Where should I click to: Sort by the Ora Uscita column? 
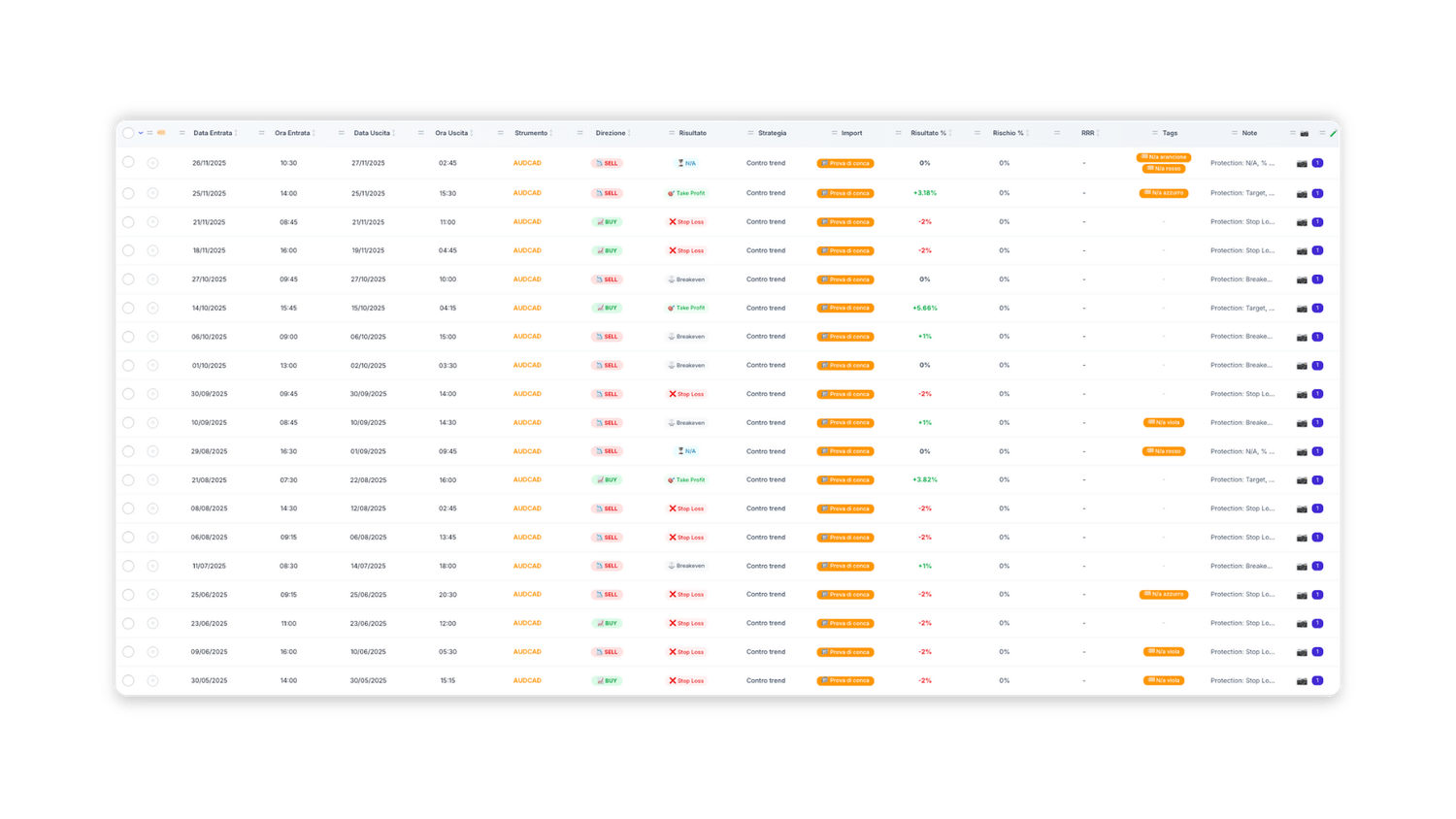[x=454, y=133]
